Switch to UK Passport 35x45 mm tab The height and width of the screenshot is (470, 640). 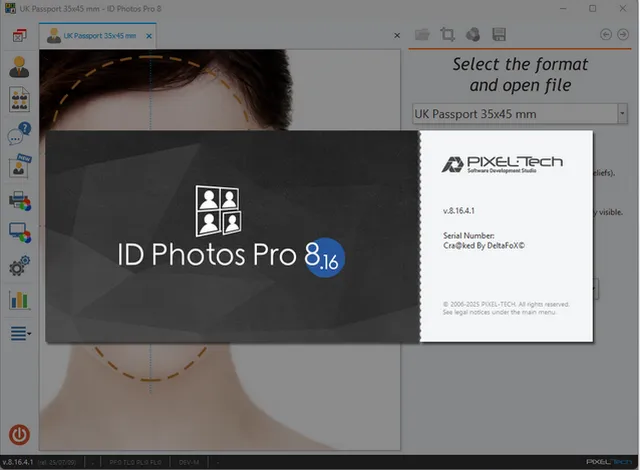[98, 36]
